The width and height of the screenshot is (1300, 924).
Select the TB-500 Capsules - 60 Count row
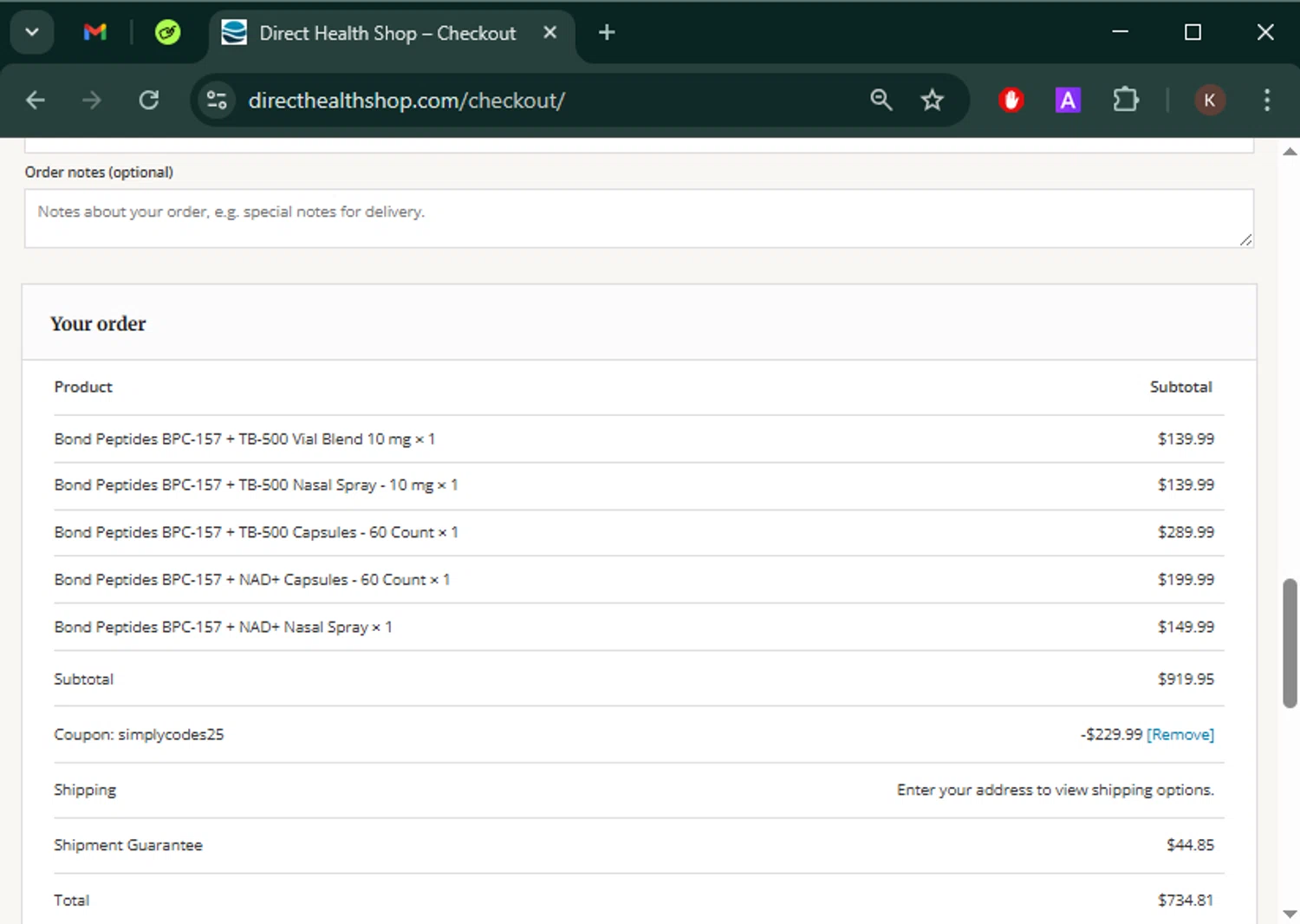[639, 532]
